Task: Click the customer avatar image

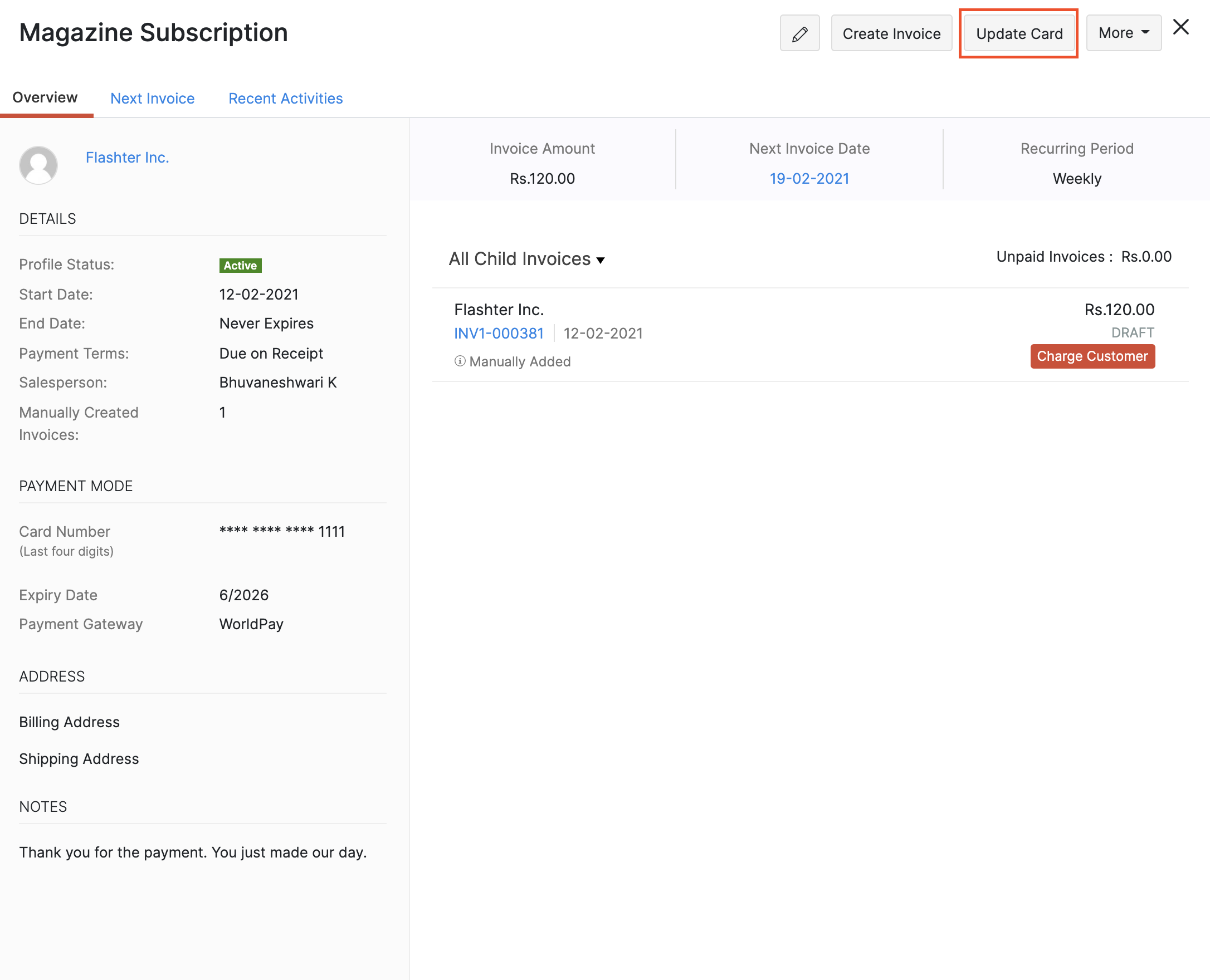Action: coord(38,165)
